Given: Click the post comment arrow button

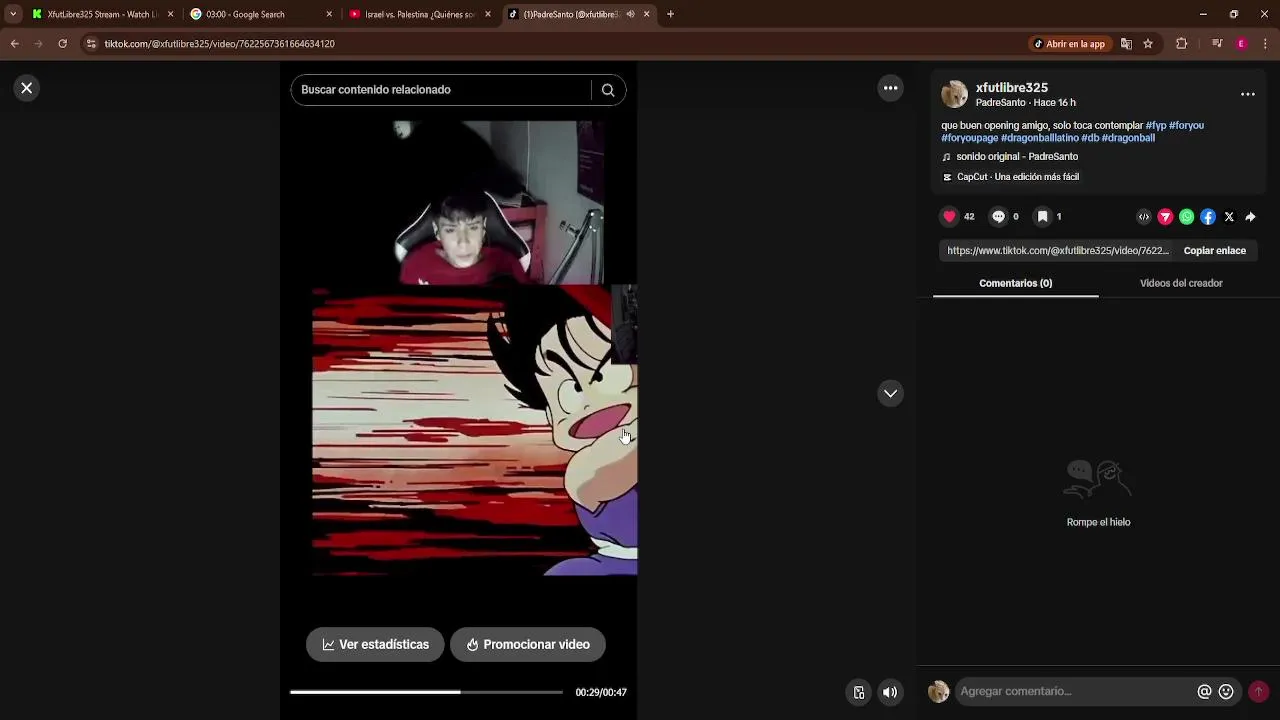Looking at the screenshot, I should point(1258,692).
